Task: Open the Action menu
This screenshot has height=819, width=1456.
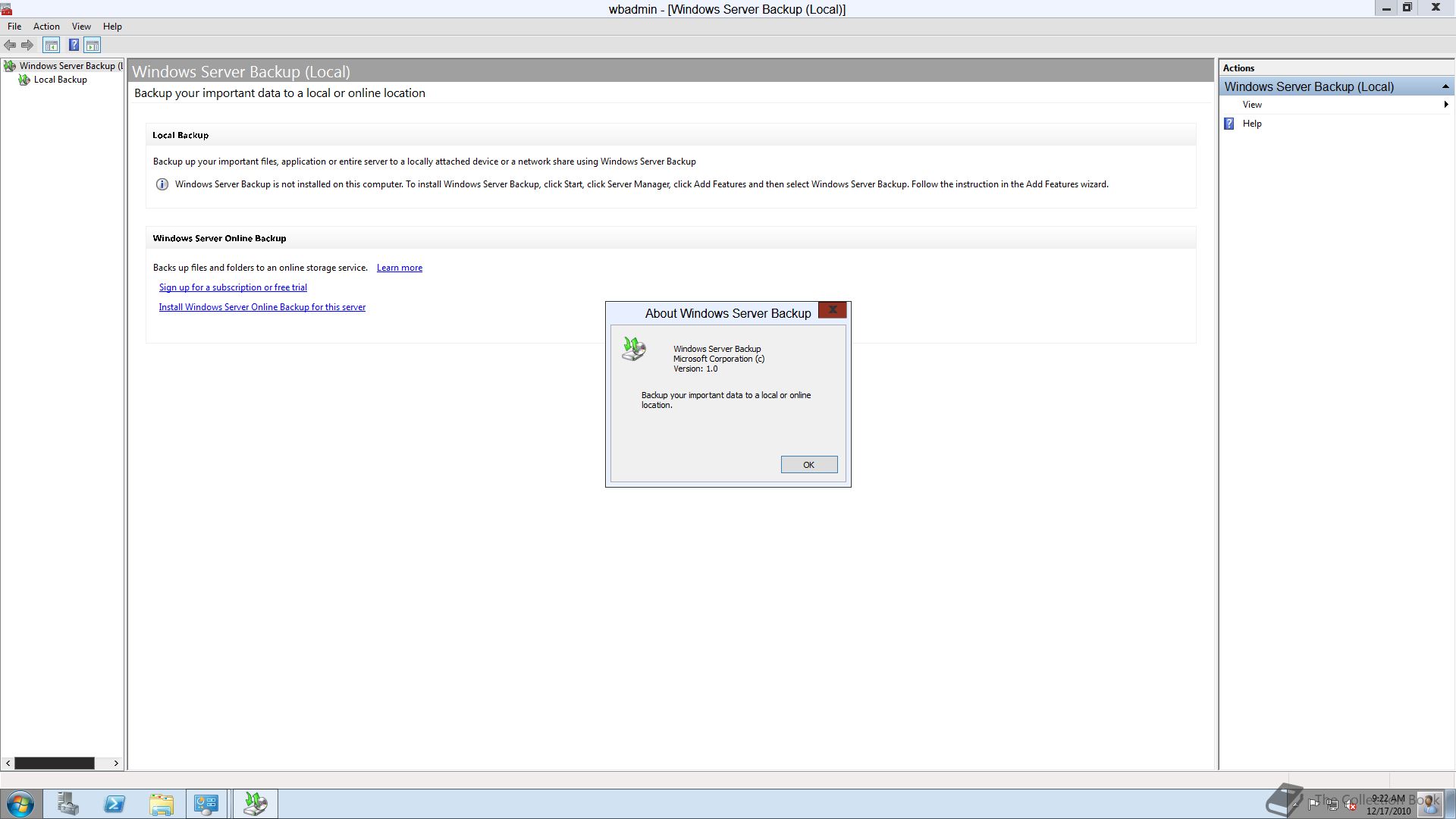Action: (x=46, y=27)
